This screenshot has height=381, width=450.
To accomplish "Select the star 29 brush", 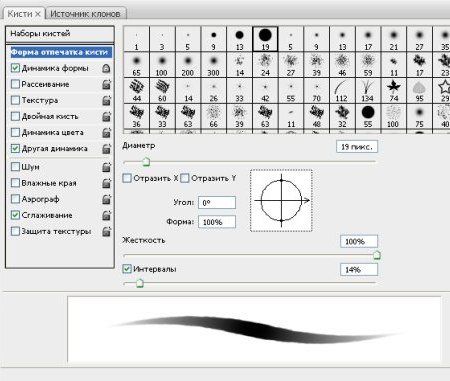I will click(x=442, y=91).
